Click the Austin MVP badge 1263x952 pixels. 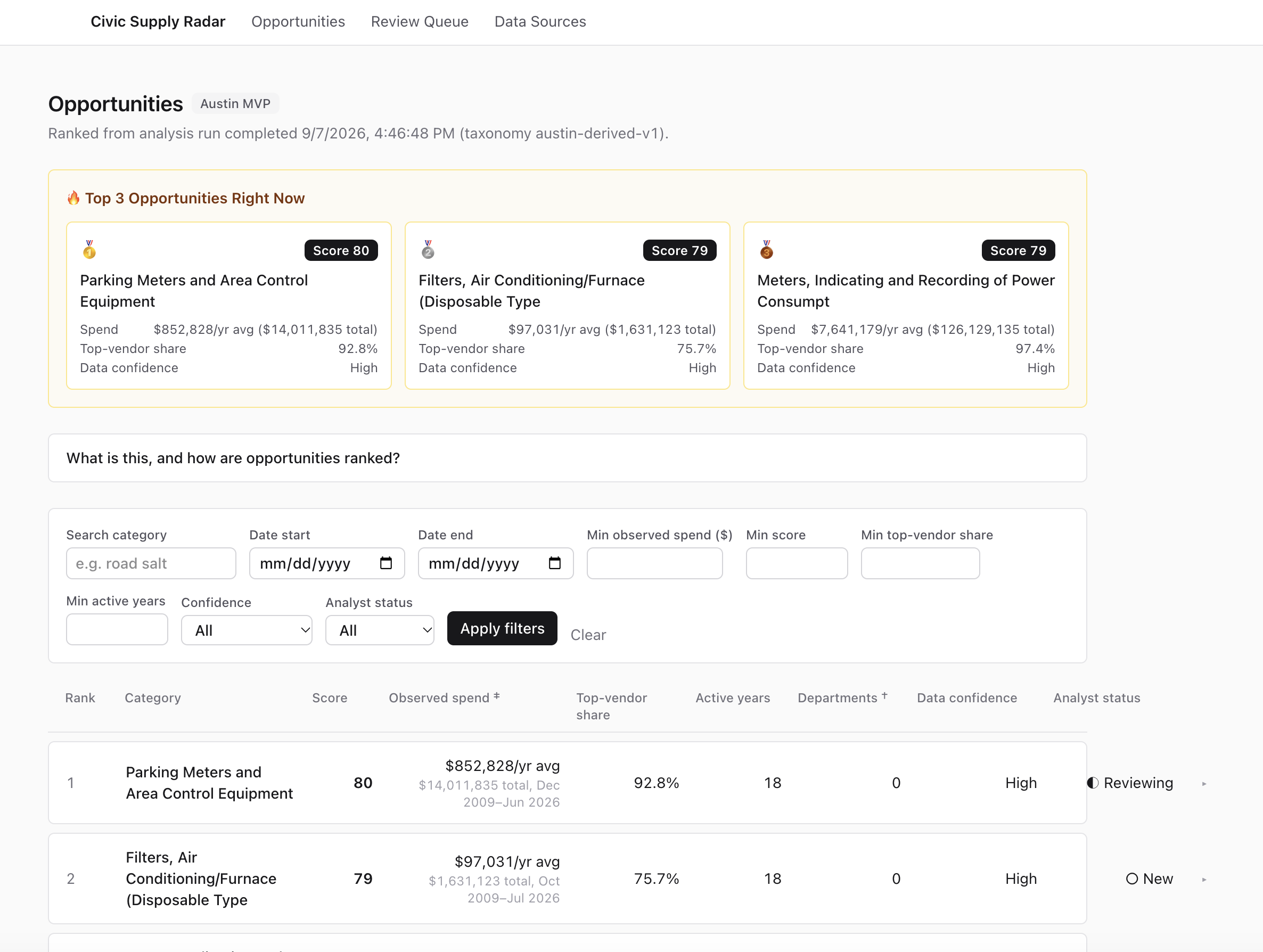[235, 103]
